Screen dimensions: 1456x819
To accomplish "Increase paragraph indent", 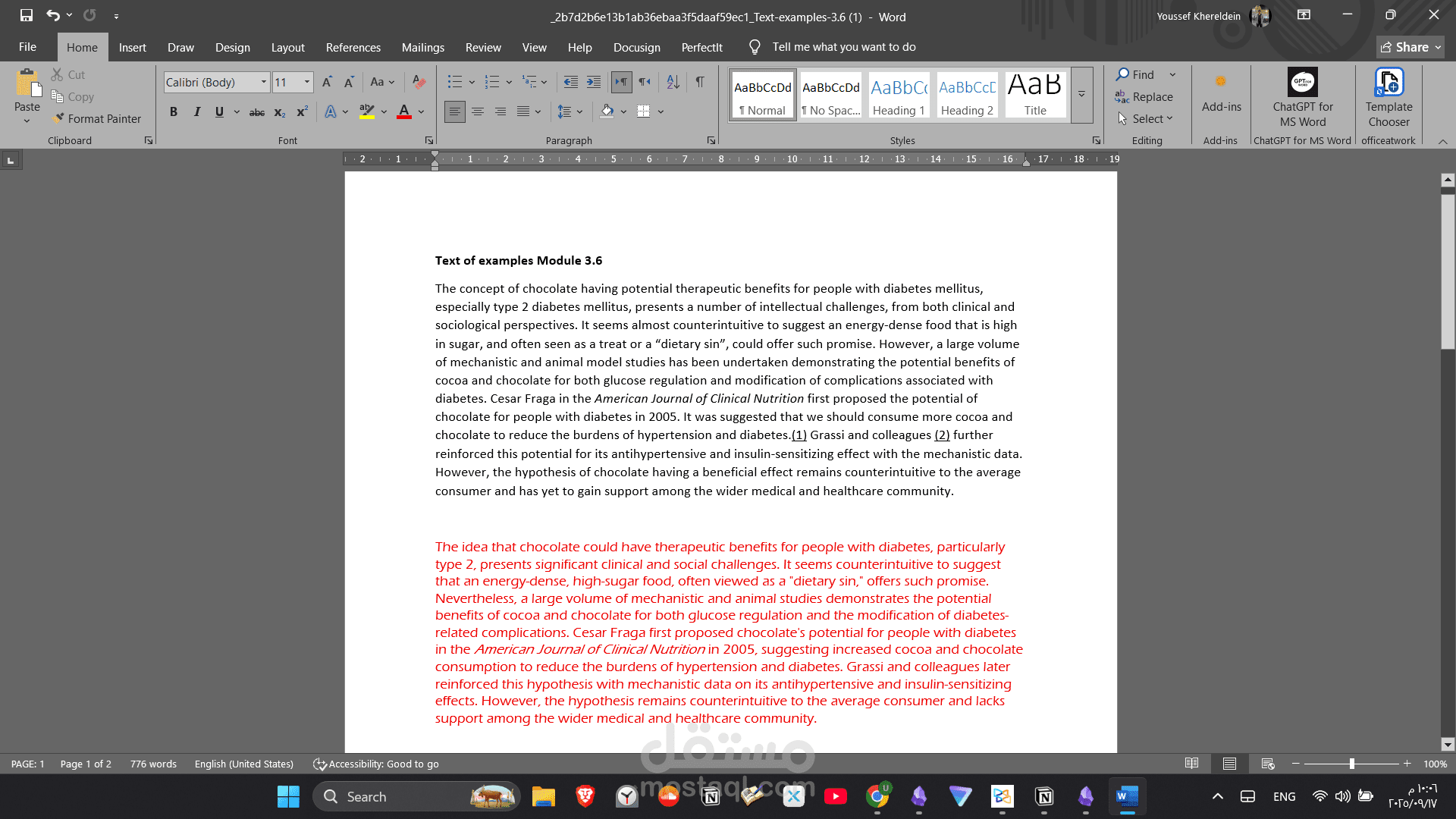I will point(594,82).
